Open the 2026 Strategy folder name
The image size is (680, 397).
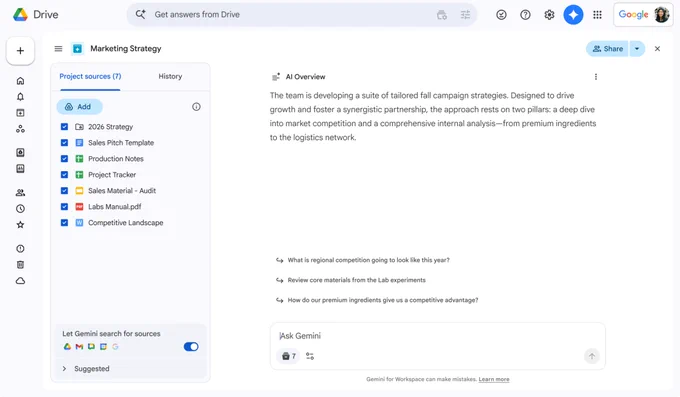pos(111,127)
